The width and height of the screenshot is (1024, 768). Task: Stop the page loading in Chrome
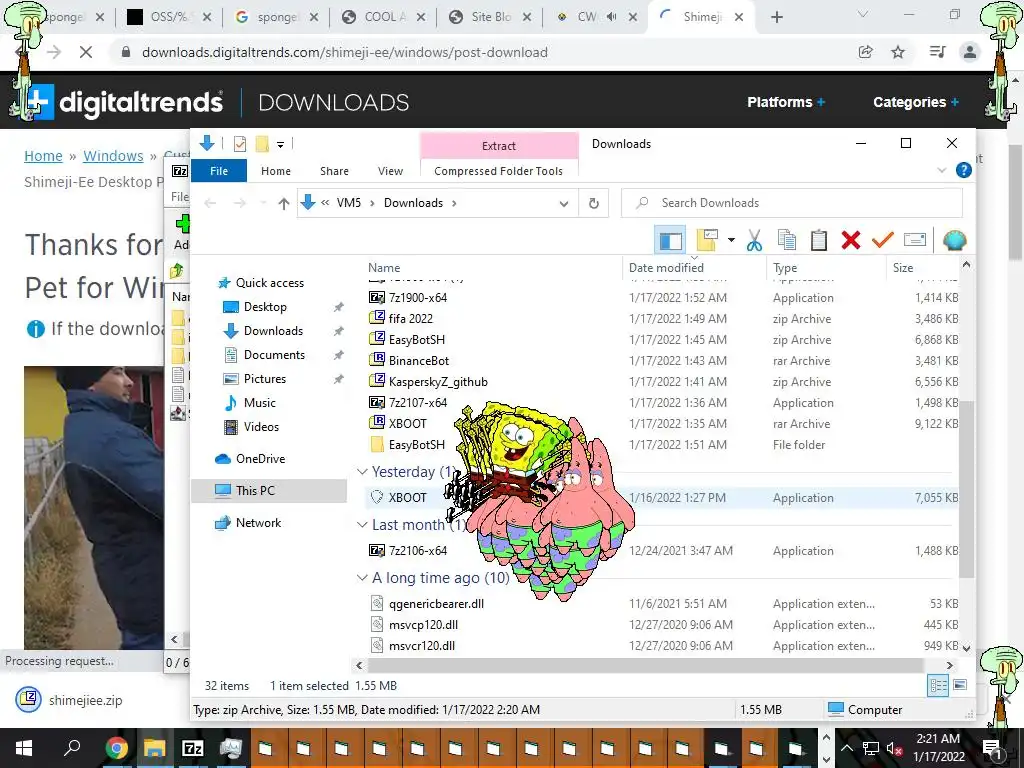click(86, 52)
